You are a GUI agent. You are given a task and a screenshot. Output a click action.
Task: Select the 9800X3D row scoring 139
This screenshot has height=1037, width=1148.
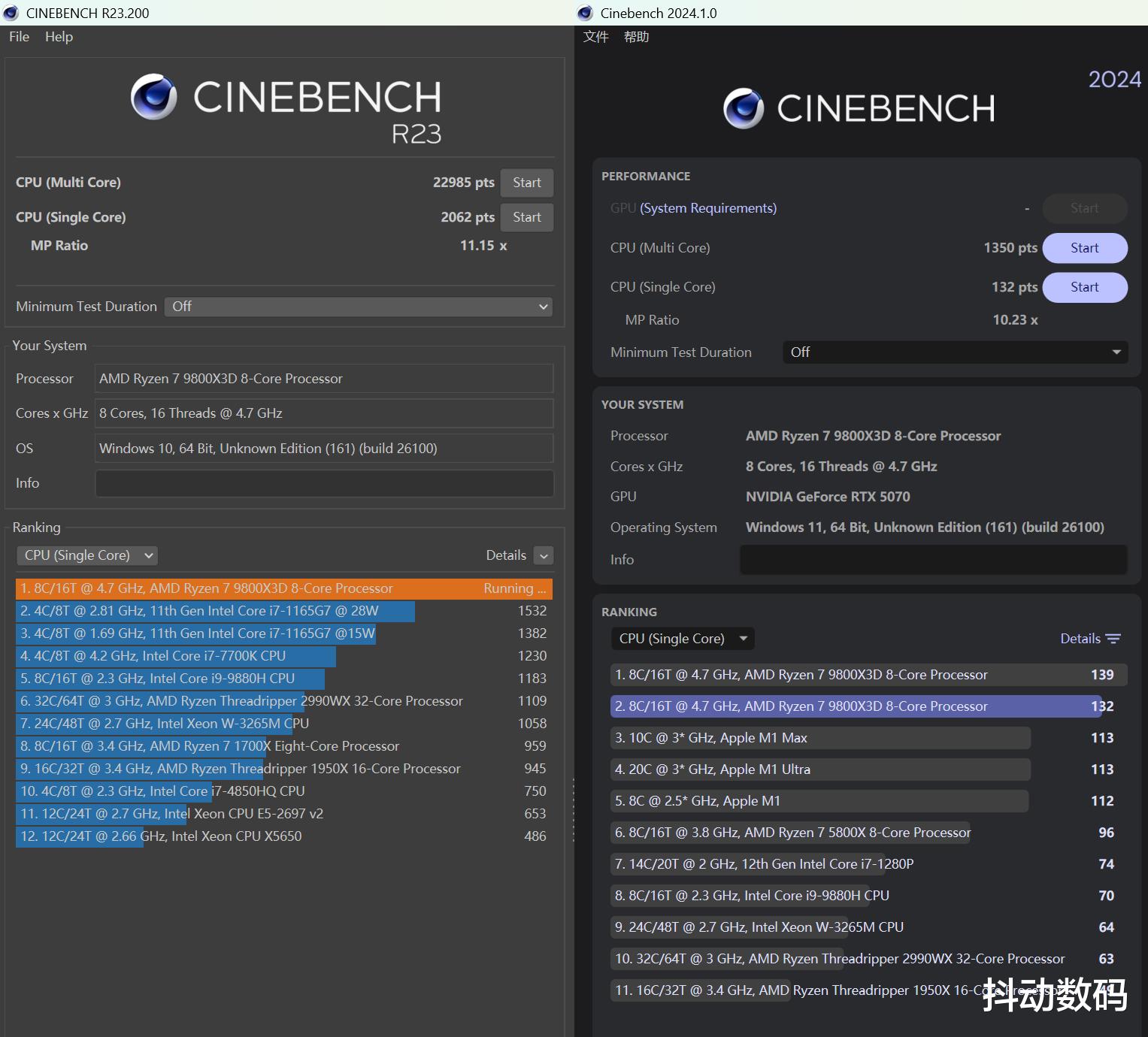click(868, 675)
